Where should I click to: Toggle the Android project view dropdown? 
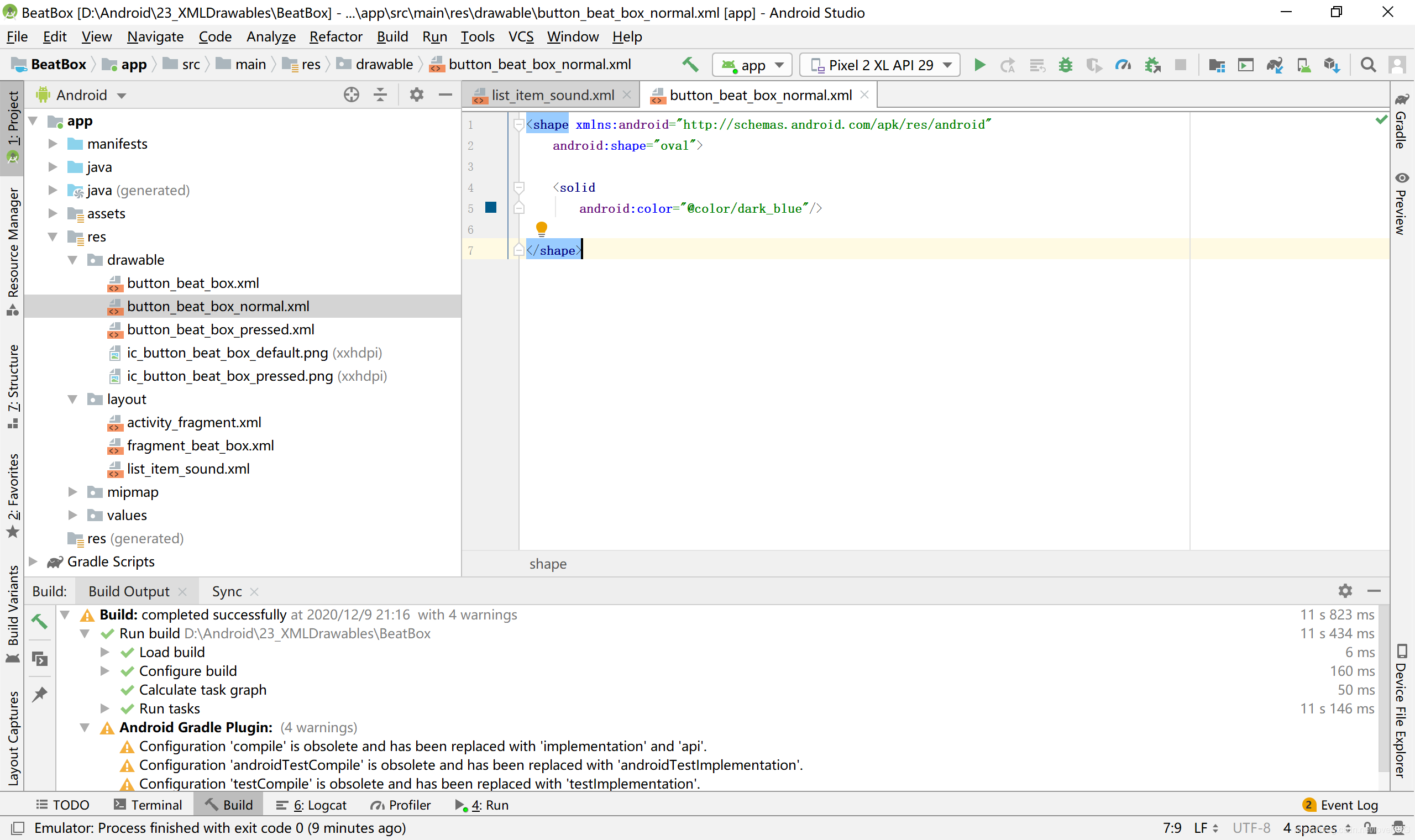(x=120, y=94)
